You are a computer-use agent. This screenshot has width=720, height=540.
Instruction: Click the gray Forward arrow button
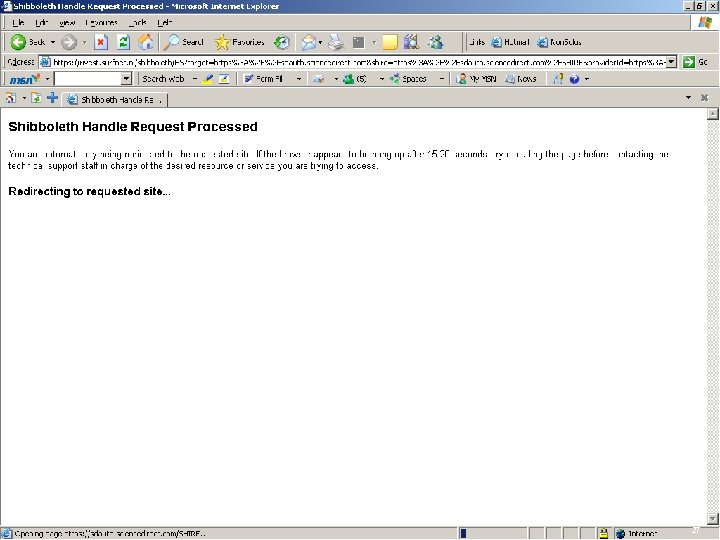[x=69, y=42]
